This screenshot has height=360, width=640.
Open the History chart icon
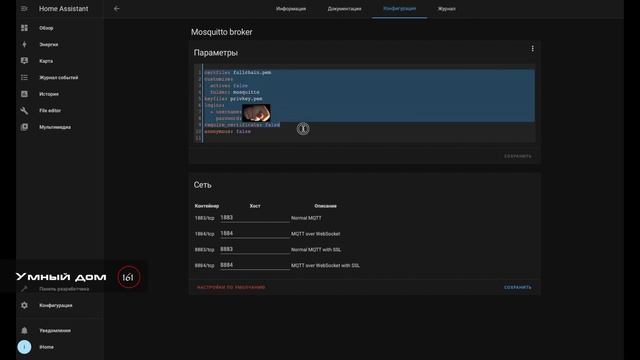pyautogui.click(x=24, y=94)
